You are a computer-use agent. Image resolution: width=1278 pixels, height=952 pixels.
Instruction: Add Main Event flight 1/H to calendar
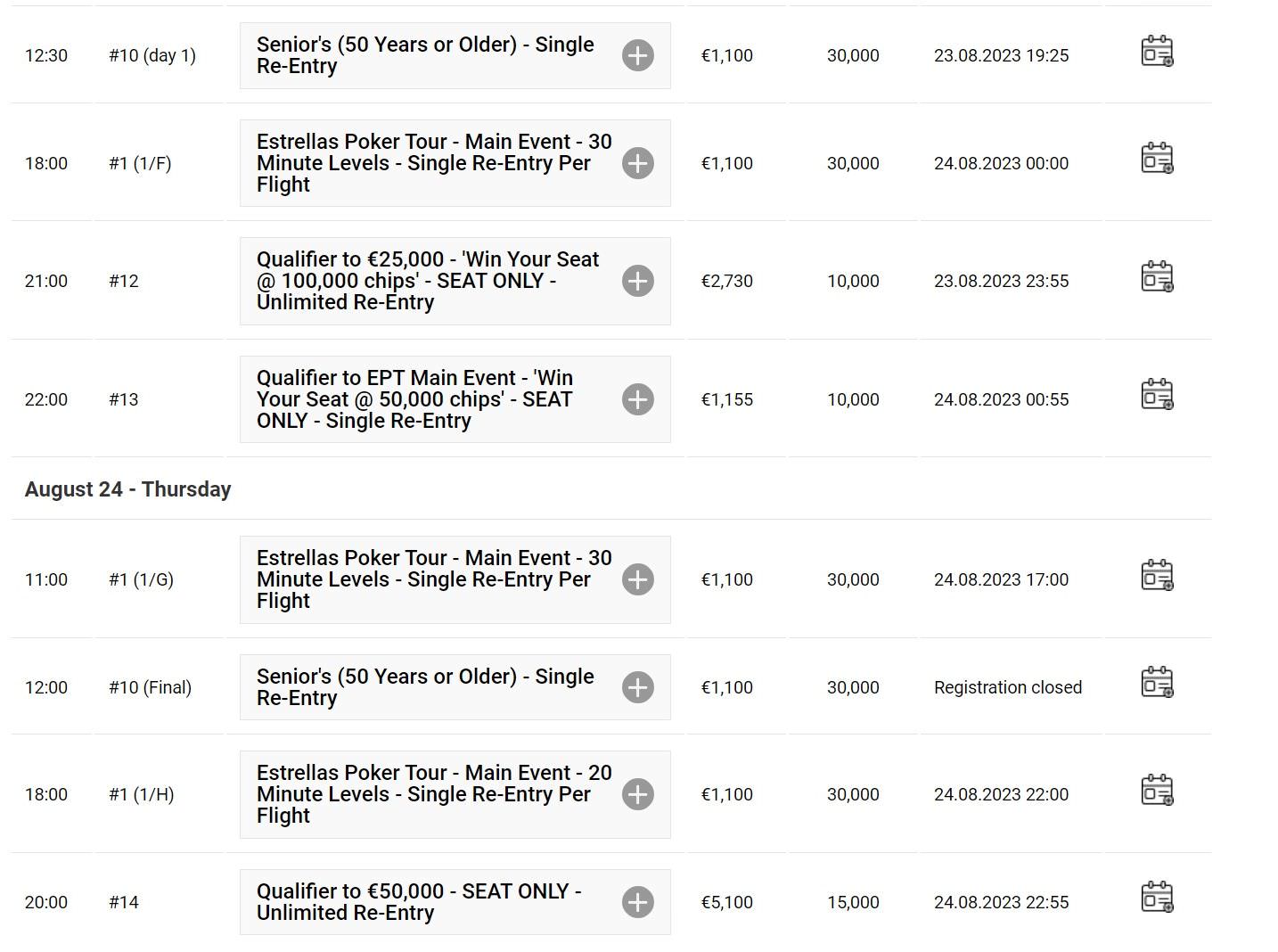tap(1157, 790)
